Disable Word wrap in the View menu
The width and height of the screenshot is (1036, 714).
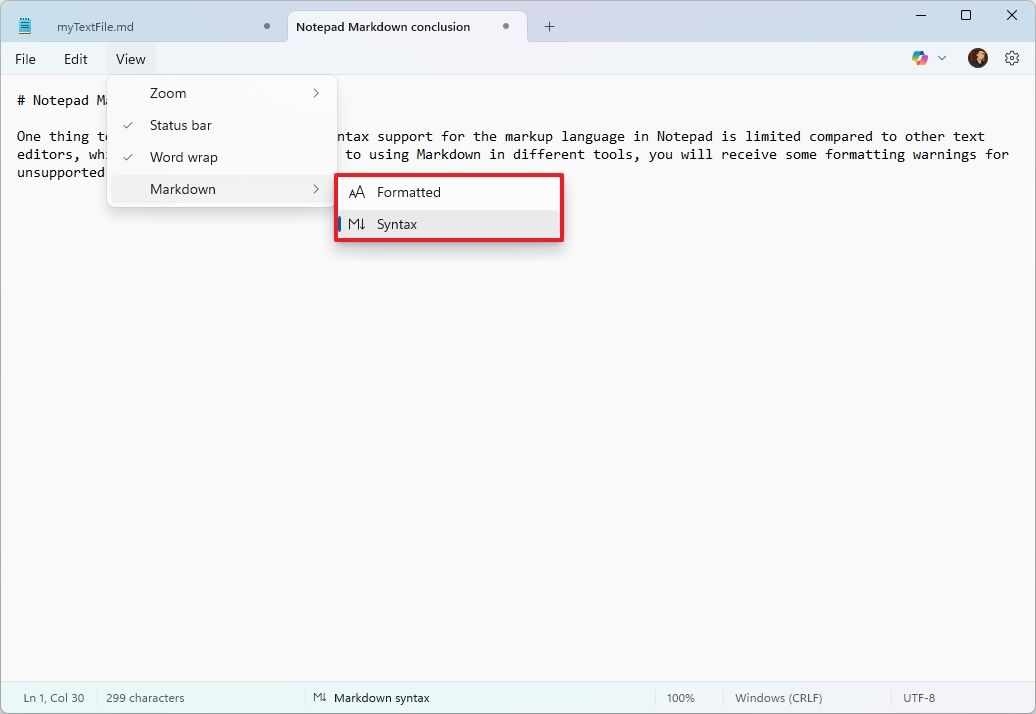click(x=183, y=157)
